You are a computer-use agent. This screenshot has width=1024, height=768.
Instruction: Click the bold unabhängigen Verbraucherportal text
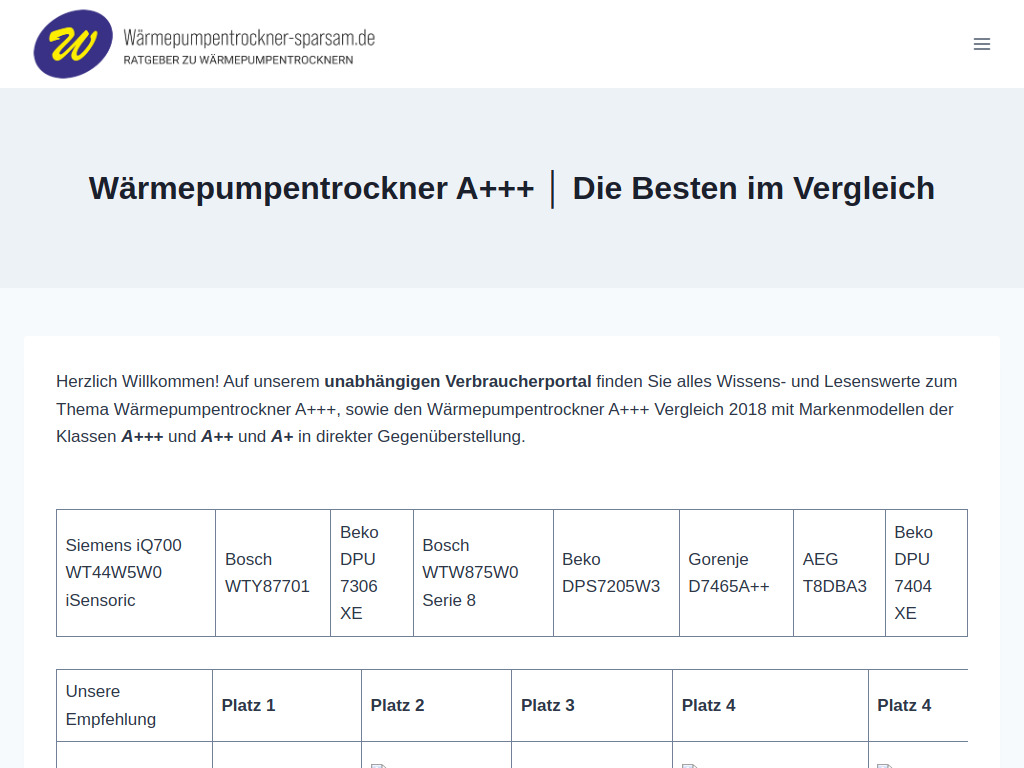(x=457, y=381)
